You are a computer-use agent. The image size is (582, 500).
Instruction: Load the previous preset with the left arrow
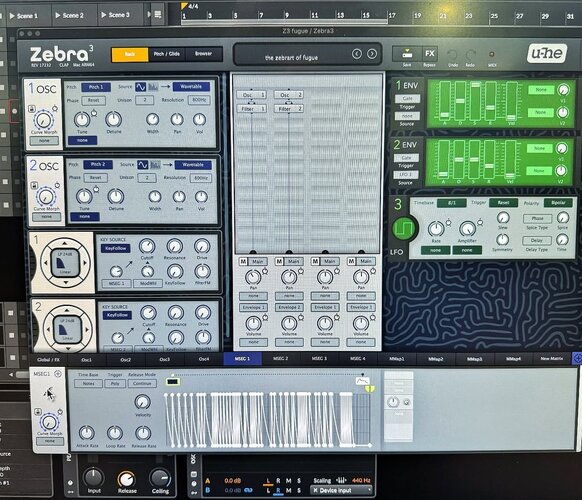click(x=357, y=54)
